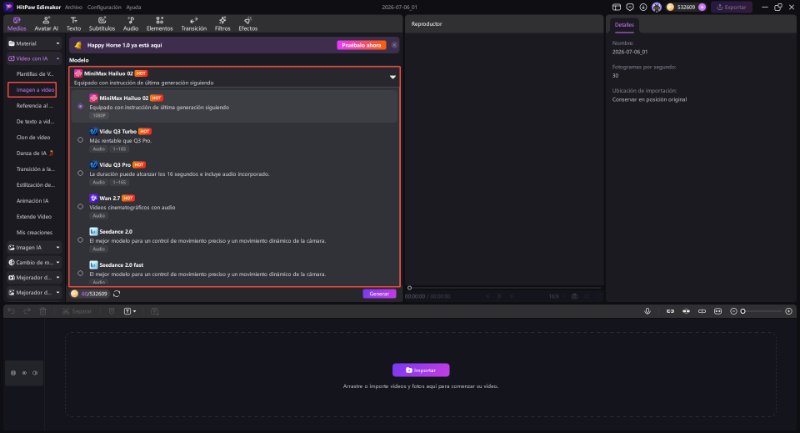The width and height of the screenshot is (800, 433).
Task: Click the Importar button
Action: point(421,370)
